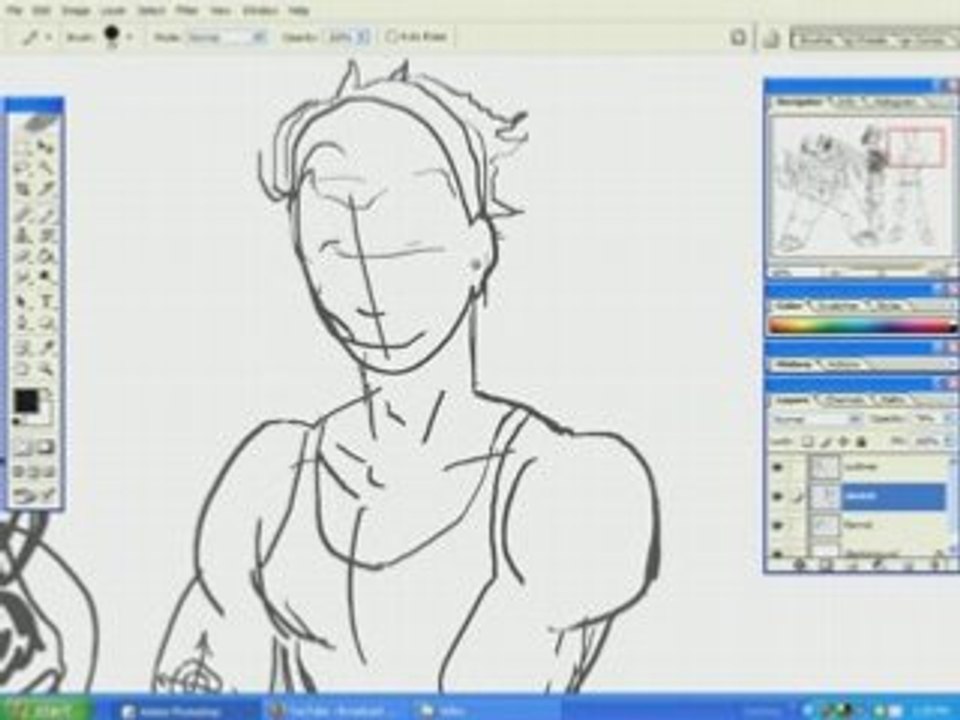Select the Hand tool
Screen dimensions: 960x720
(23, 369)
